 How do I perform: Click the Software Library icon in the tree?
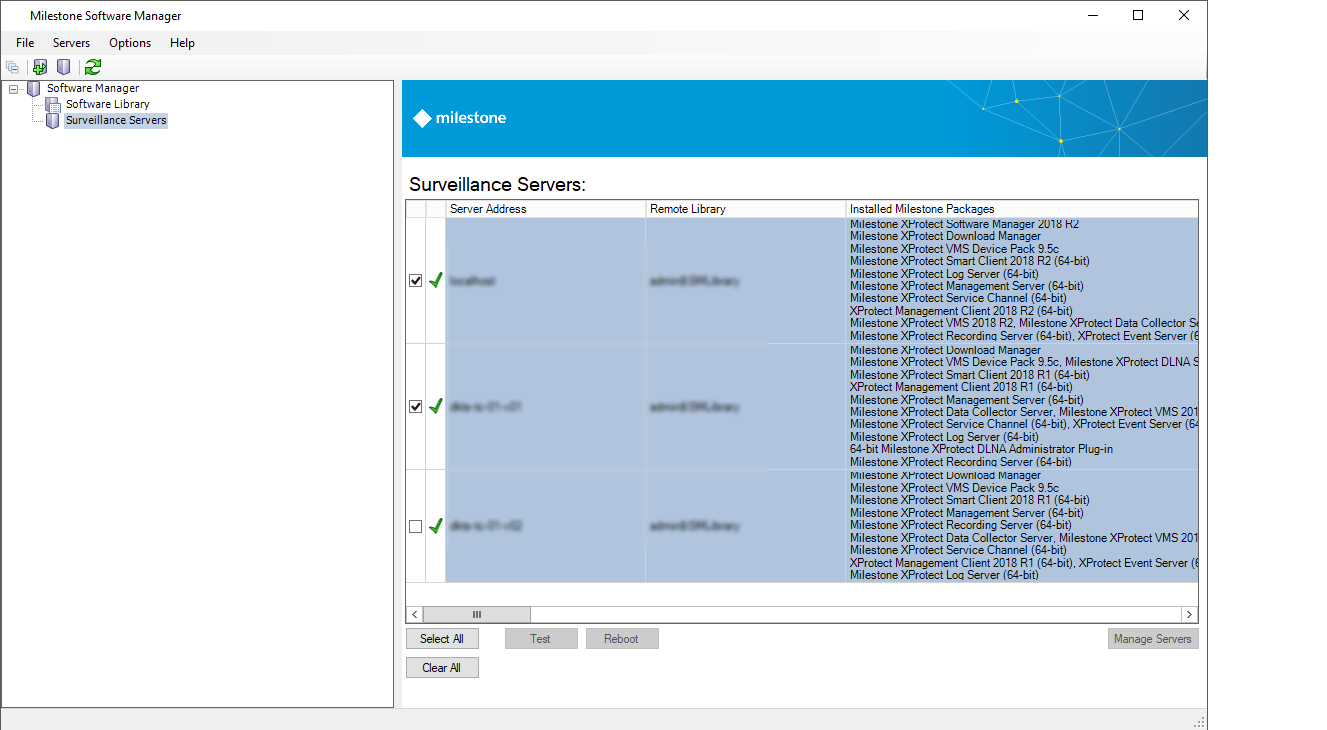[52, 103]
